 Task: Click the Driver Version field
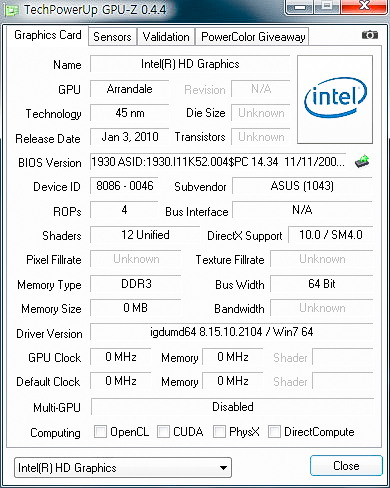[x=231, y=332]
